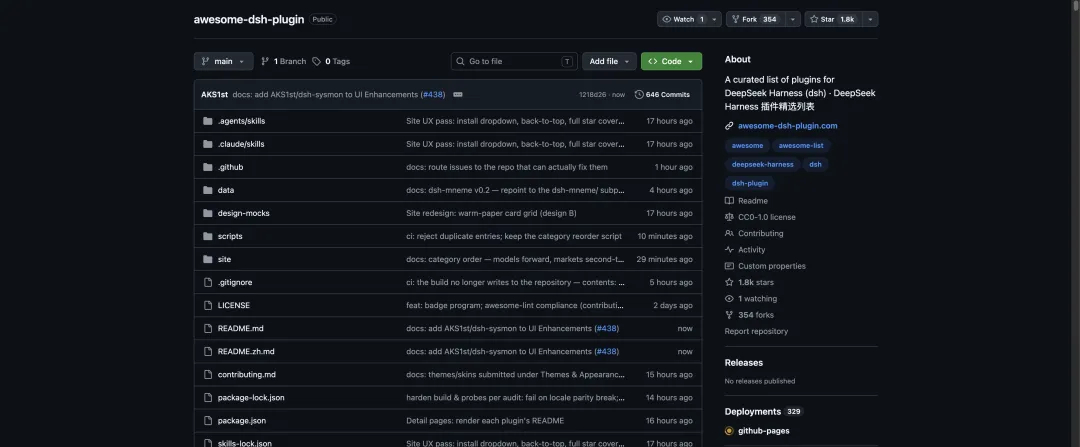
Task: Open pull request #438 in latest commit header
Action: (x=433, y=94)
